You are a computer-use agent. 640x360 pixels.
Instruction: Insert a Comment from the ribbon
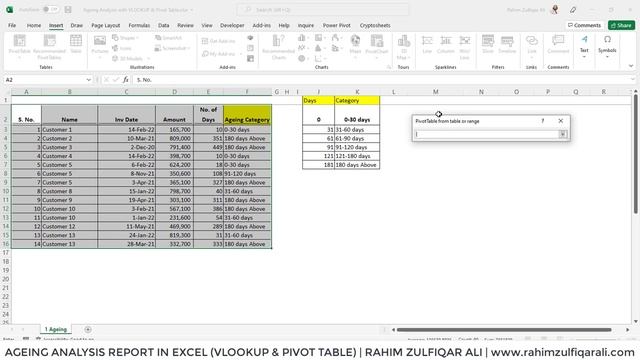tap(558, 44)
